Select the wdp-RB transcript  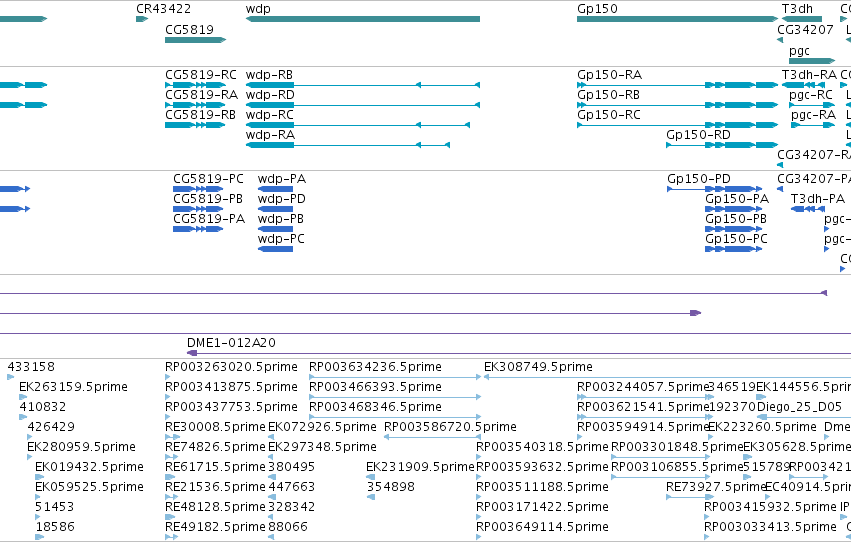(x=363, y=85)
